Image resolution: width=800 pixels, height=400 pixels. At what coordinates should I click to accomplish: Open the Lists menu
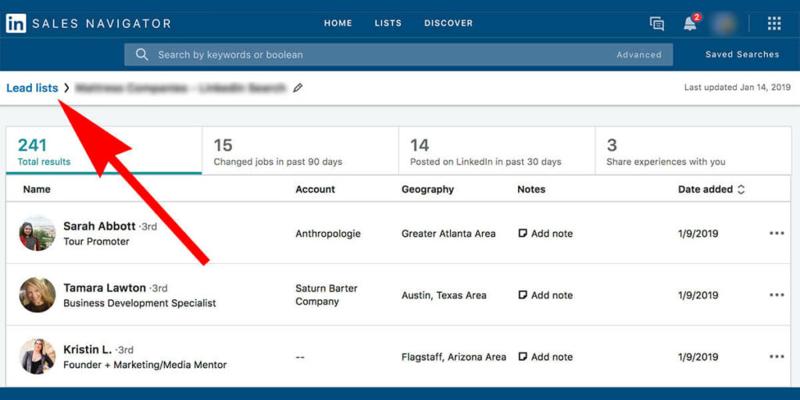pyautogui.click(x=388, y=23)
